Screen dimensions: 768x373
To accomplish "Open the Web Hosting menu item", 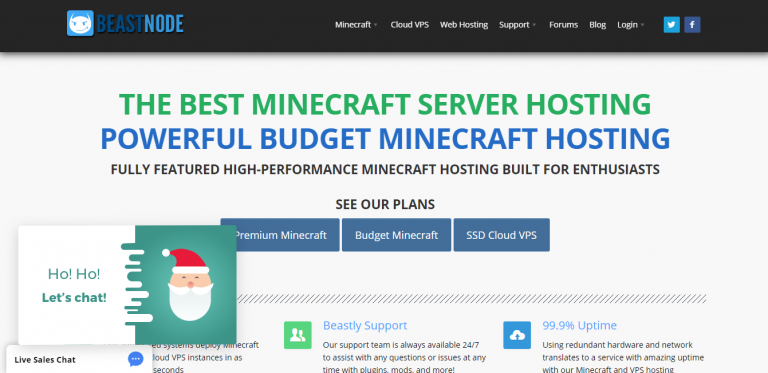I will 464,24.
